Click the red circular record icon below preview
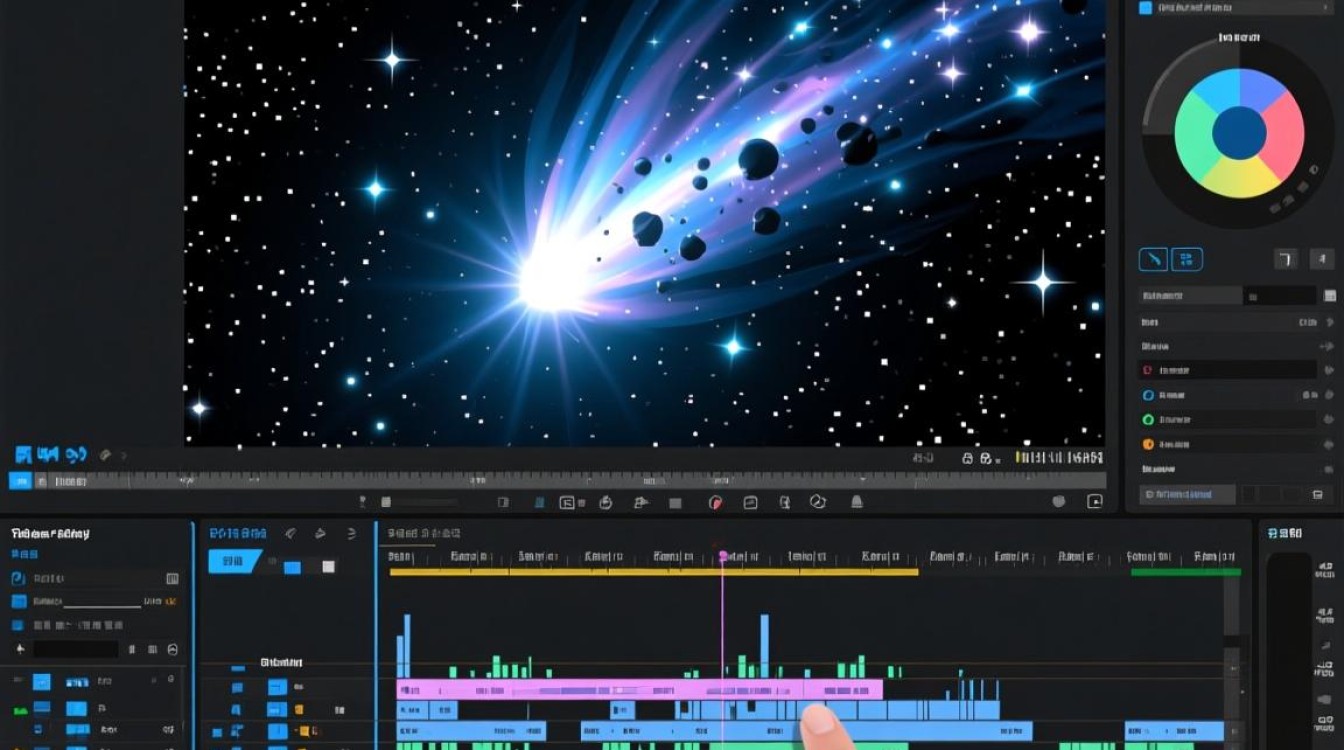This screenshot has height=750, width=1344. (x=716, y=503)
